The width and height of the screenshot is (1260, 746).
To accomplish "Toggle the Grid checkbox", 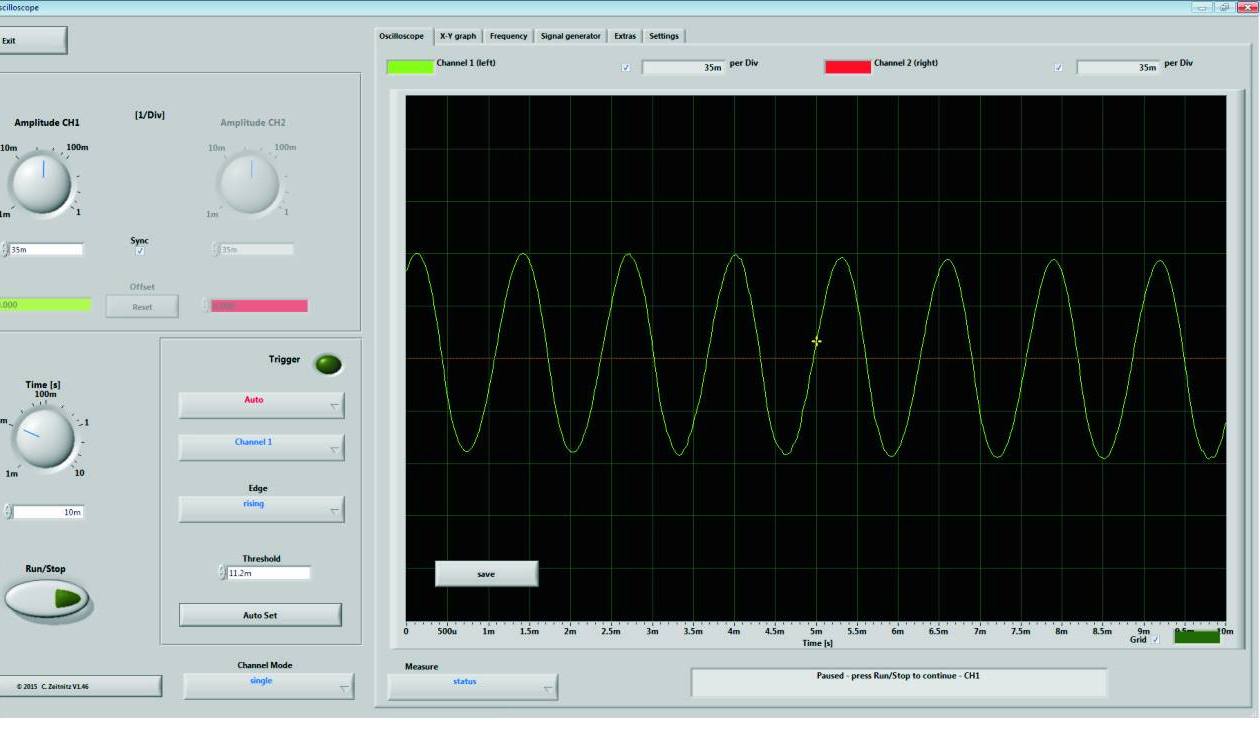I will (1155, 639).
